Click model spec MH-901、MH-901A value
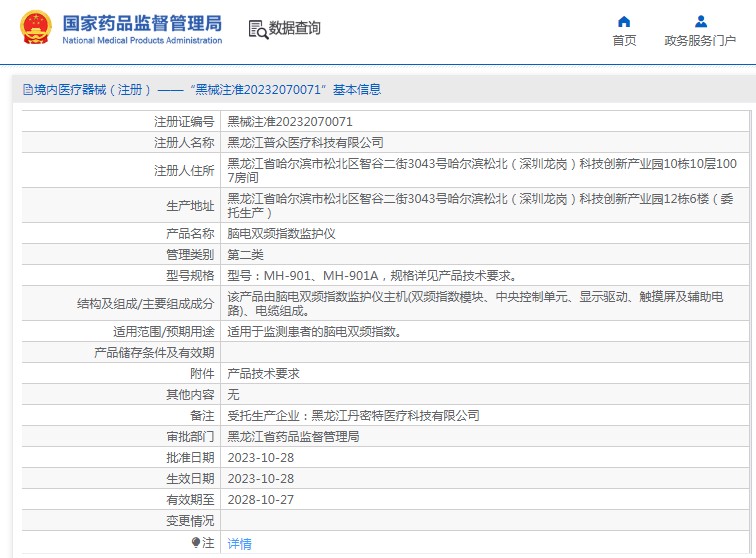This screenshot has width=756, height=558. point(372,276)
